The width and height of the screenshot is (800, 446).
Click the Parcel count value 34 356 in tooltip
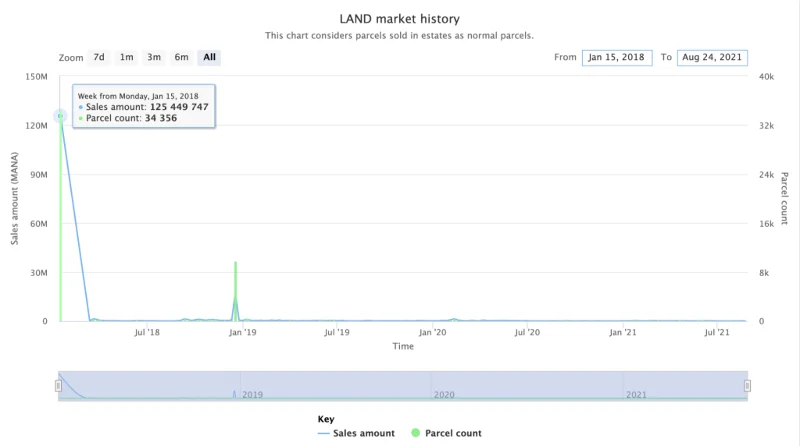[x=161, y=118]
